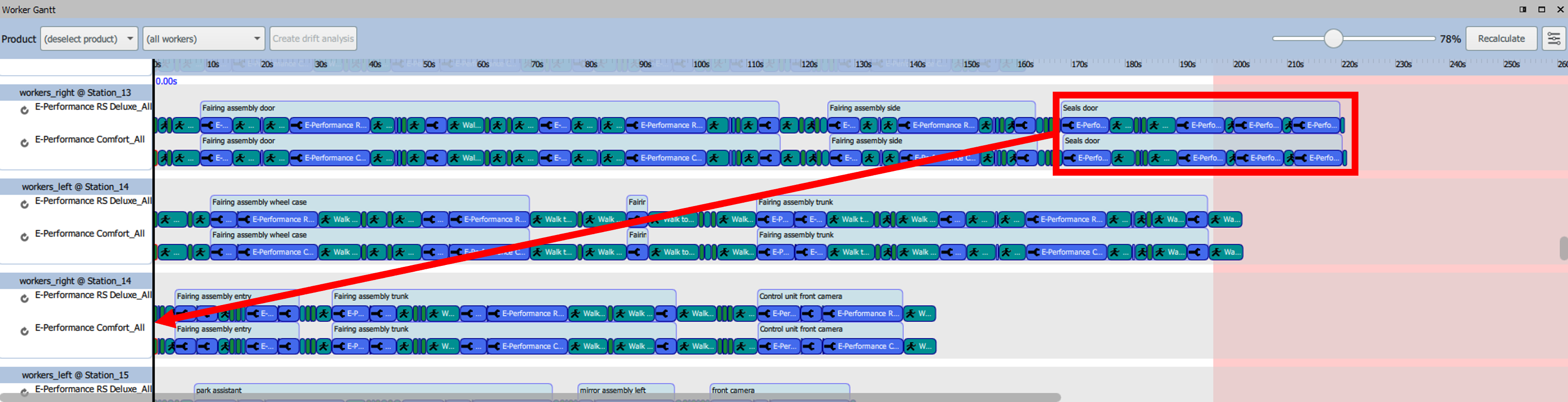Select 'E-Performance C...' under workers_left Fairing assembly trunk
This screenshot has width=1568, height=402.
1066,252
